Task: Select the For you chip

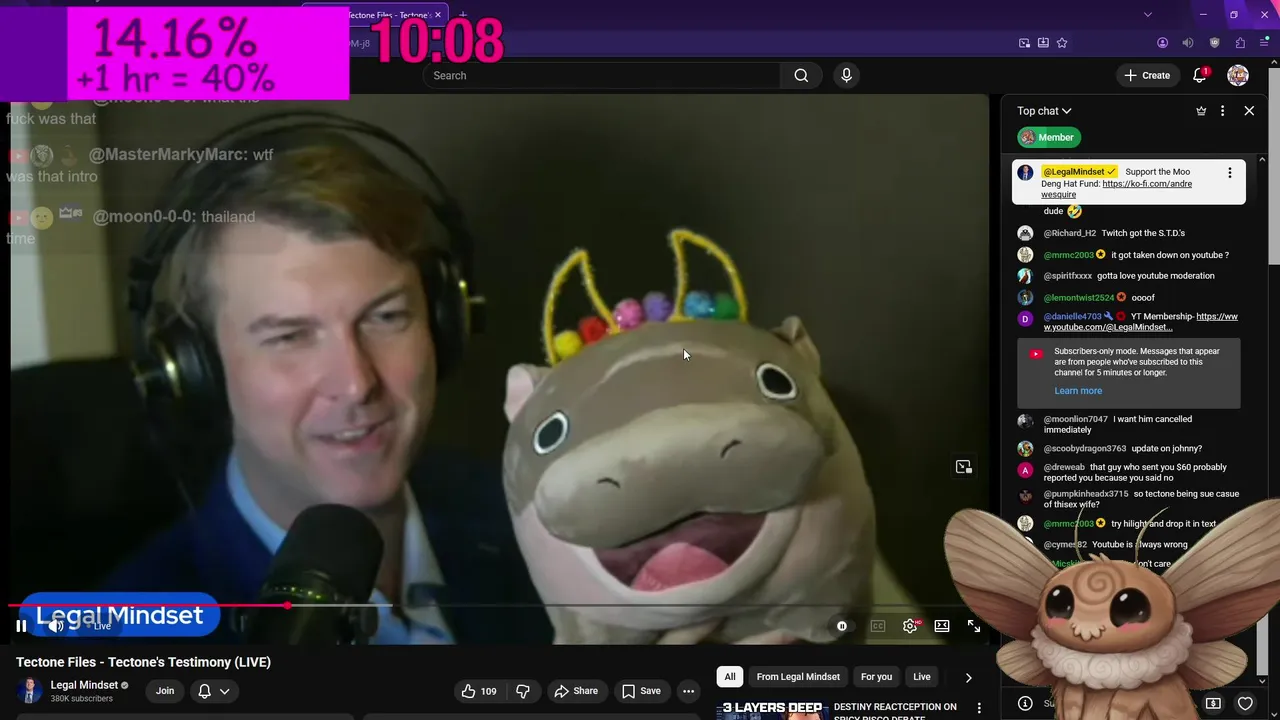Action: click(876, 677)
